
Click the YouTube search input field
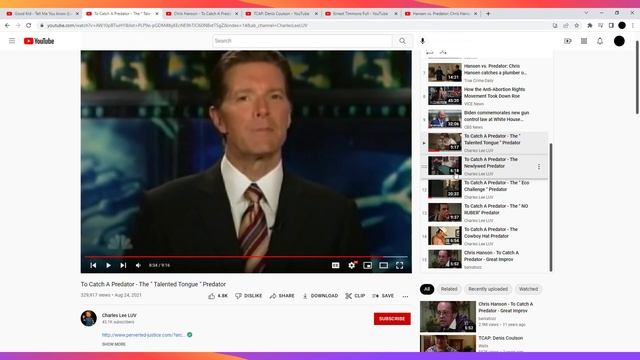[x=302, y=41]
